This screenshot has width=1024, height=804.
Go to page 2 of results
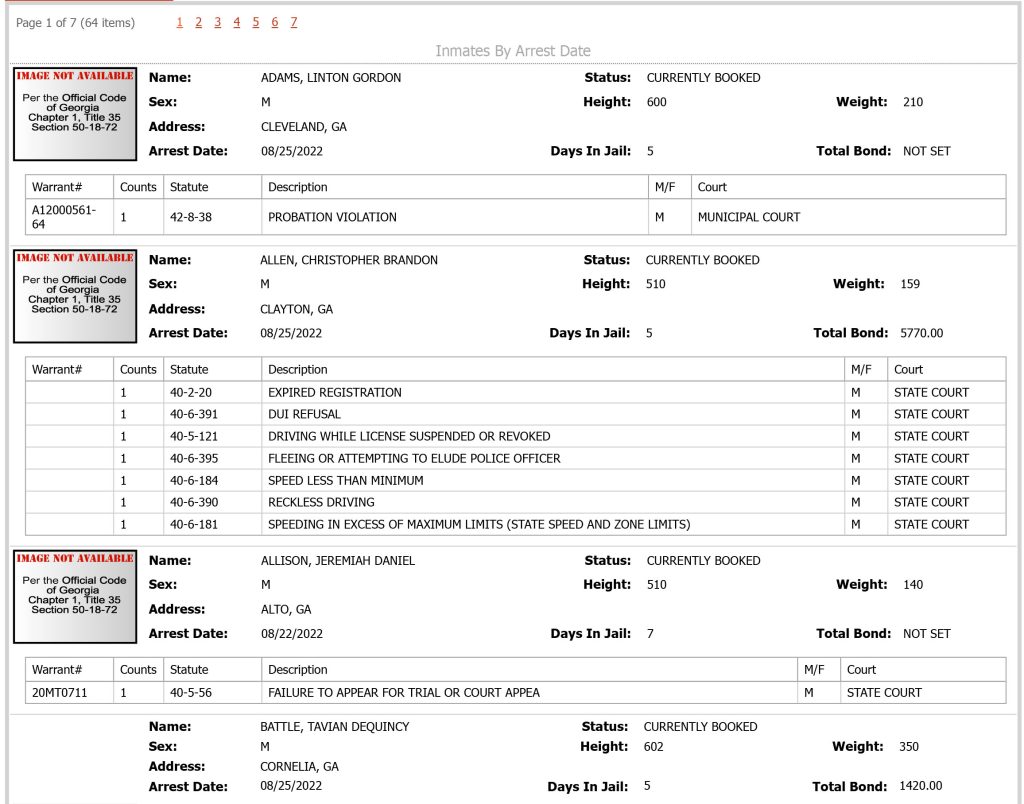(199, 23)
